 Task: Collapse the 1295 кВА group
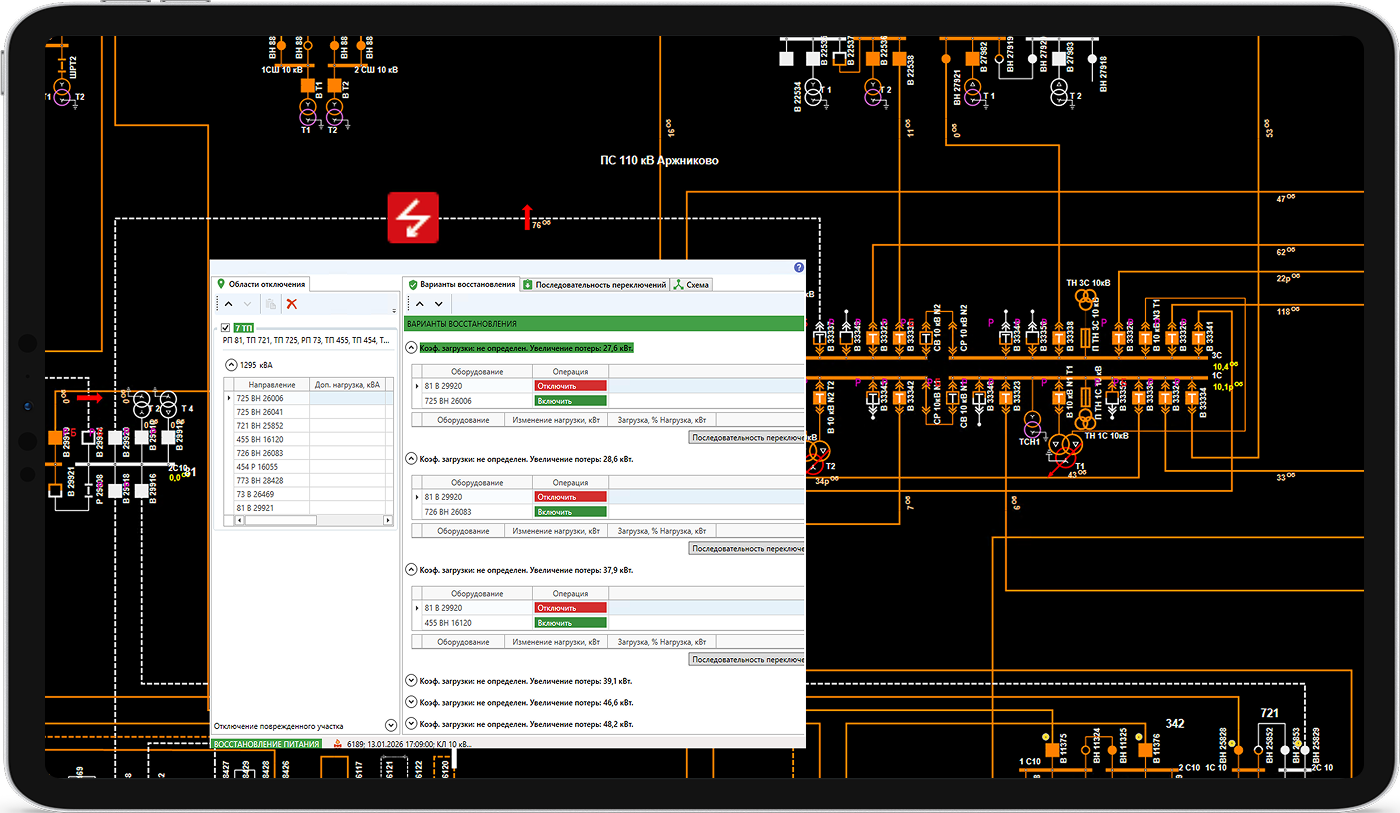click(232, 366)
